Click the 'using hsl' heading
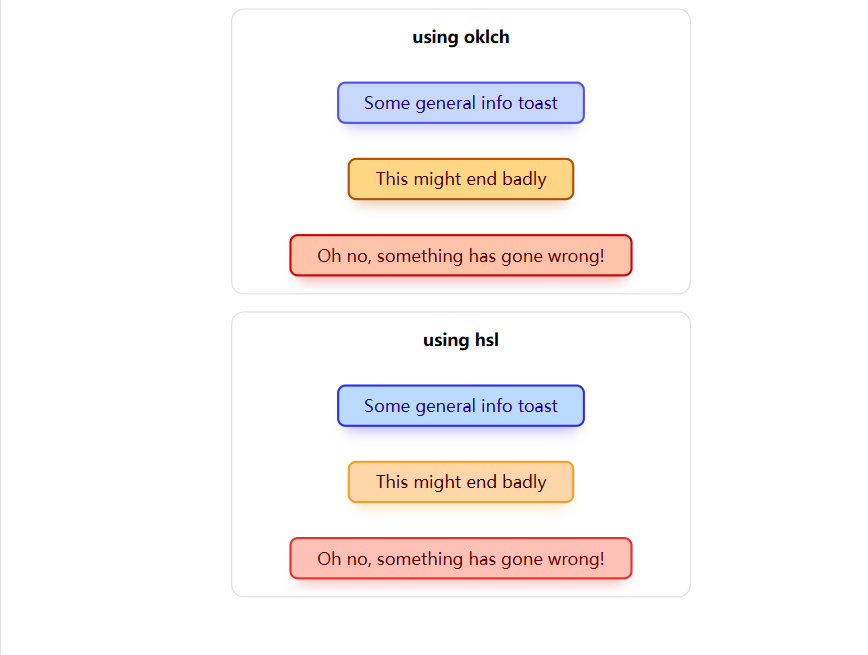 click(460, 340)
